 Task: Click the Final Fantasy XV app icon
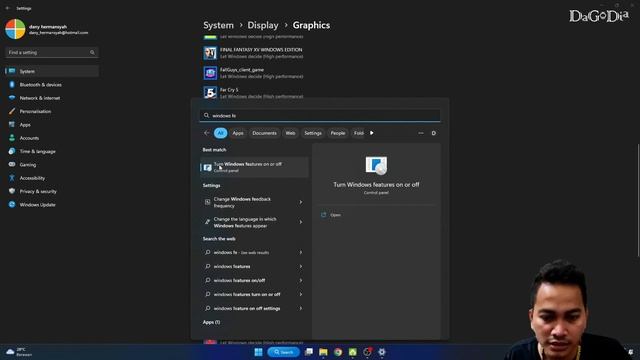(210, 53)
